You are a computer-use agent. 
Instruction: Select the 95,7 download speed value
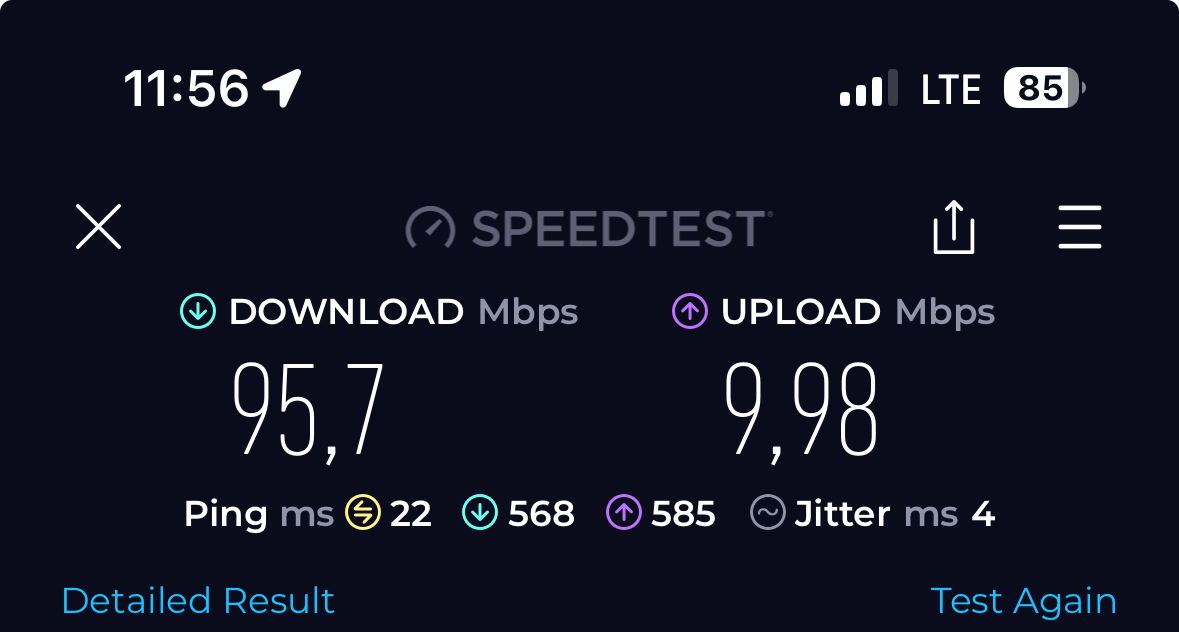tap(308, 411)
